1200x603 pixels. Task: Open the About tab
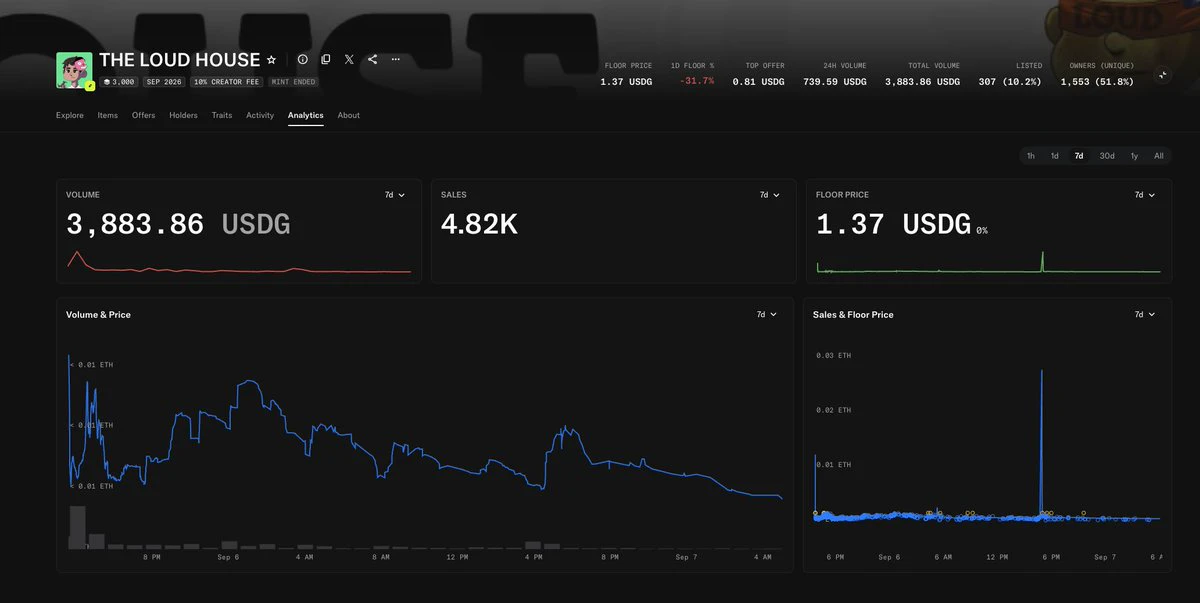coord(348,115)
